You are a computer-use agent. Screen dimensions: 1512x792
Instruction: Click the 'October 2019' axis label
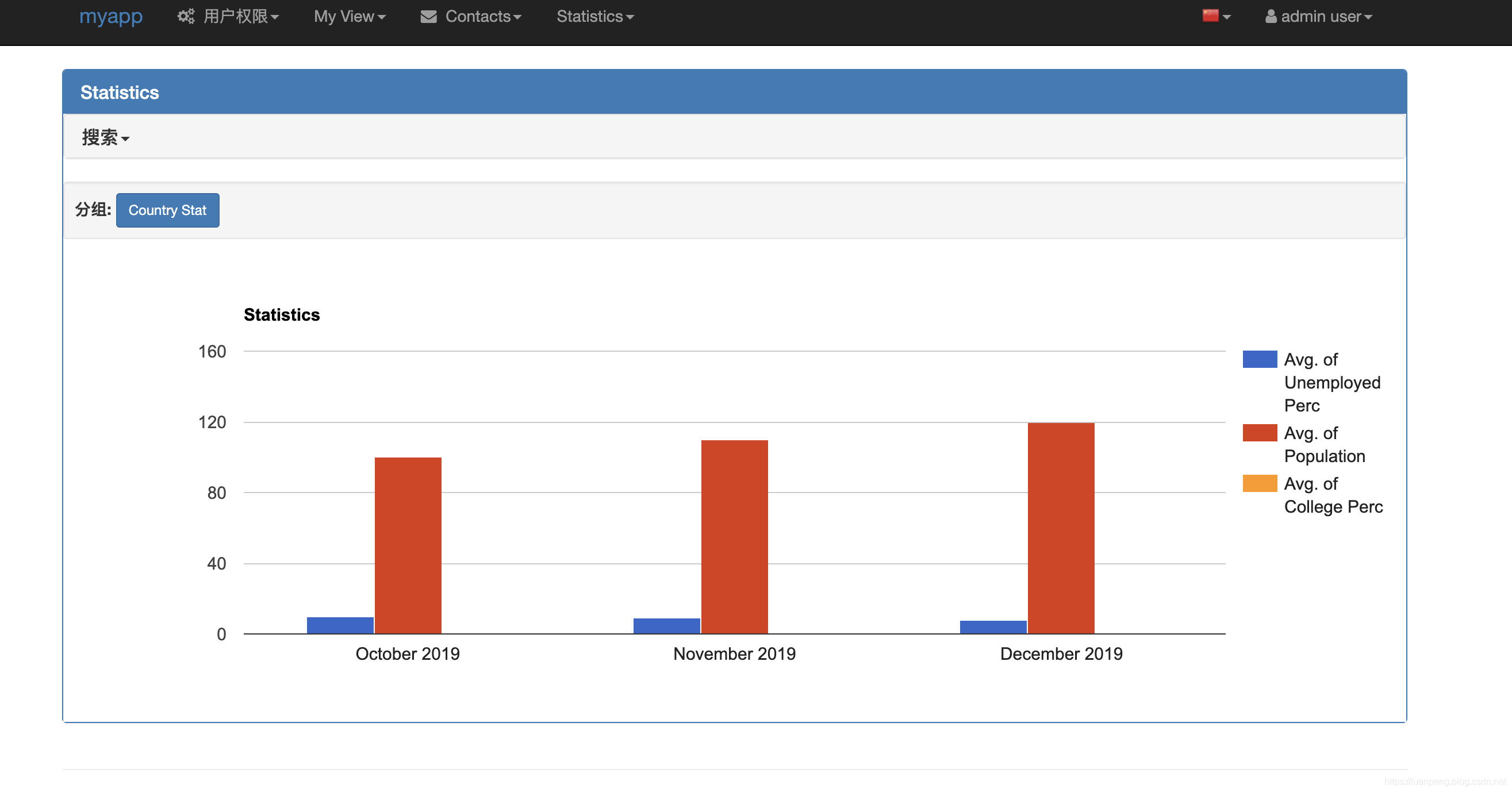tap(408, 653)
